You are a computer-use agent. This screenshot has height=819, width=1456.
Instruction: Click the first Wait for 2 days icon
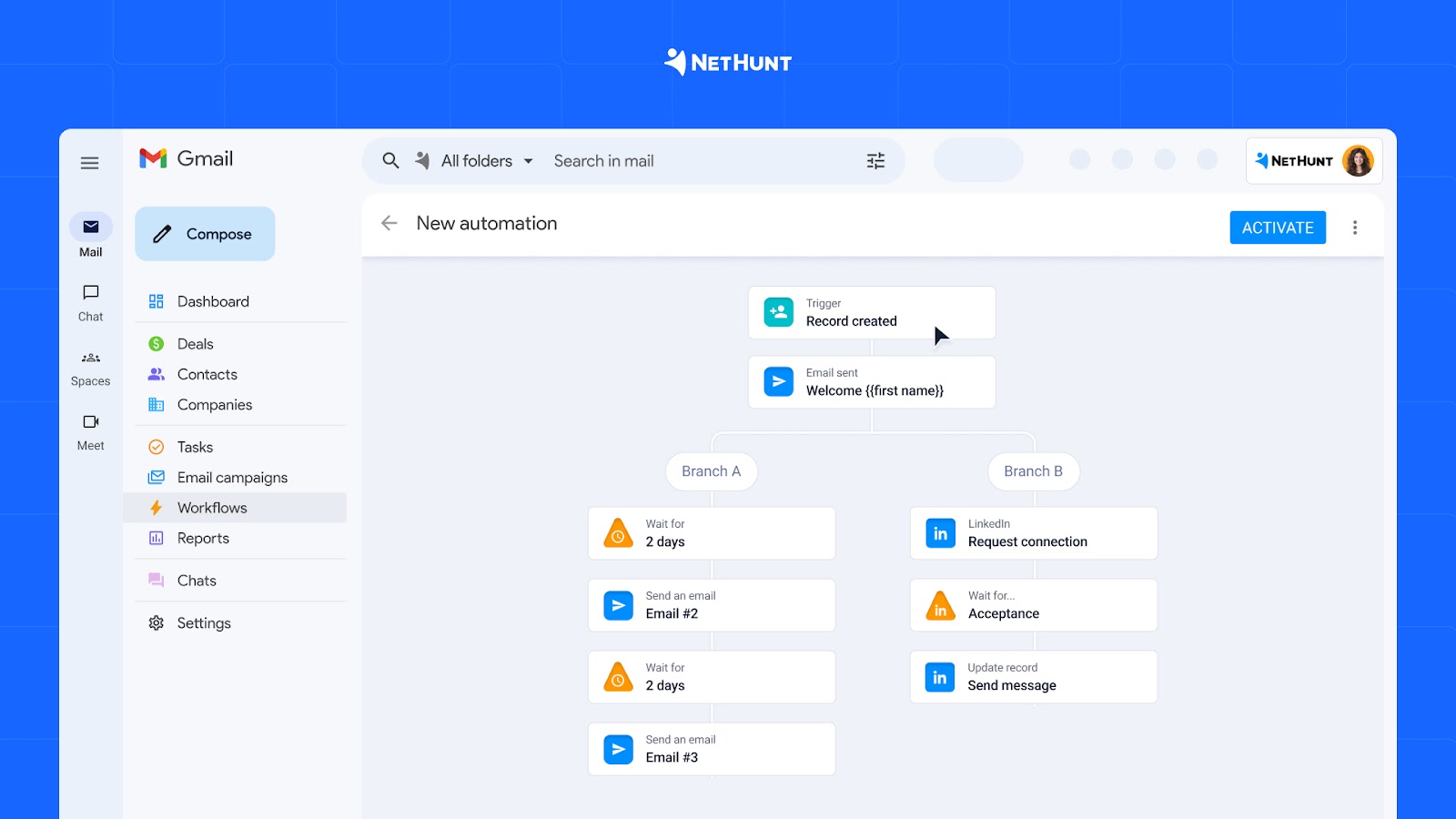(x=618, y=533)
